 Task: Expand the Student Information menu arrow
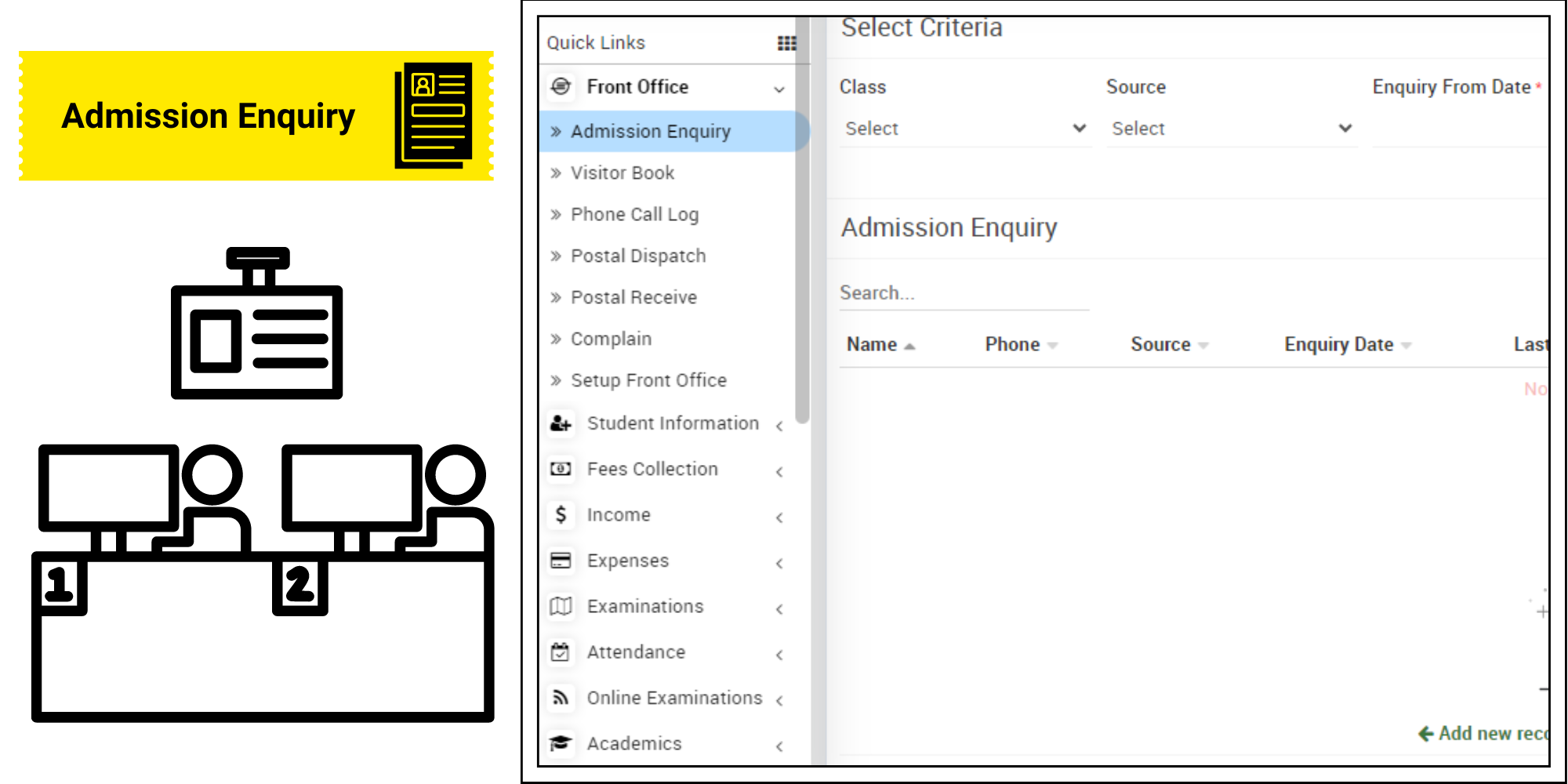(x=779, y=426)
